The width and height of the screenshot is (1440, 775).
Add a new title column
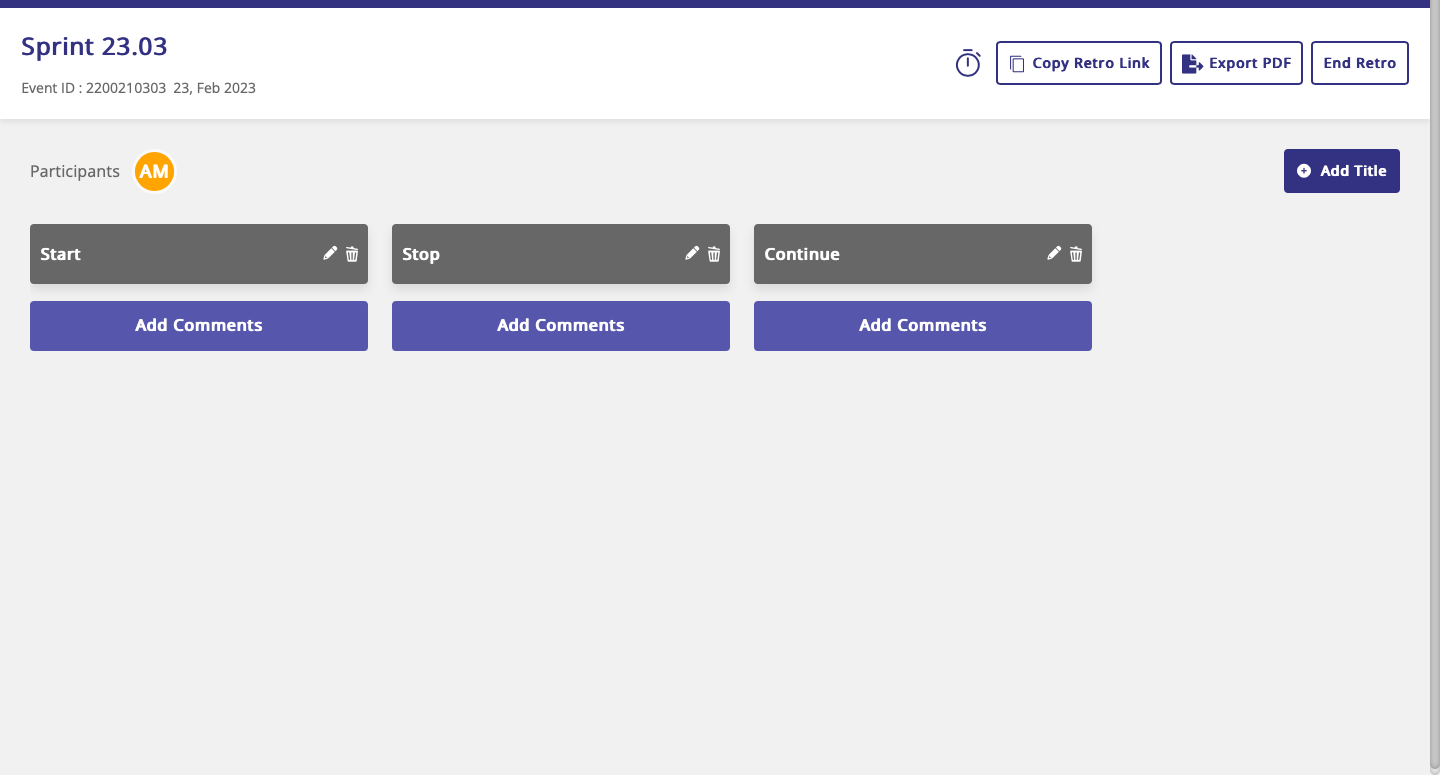point(1341,171)
